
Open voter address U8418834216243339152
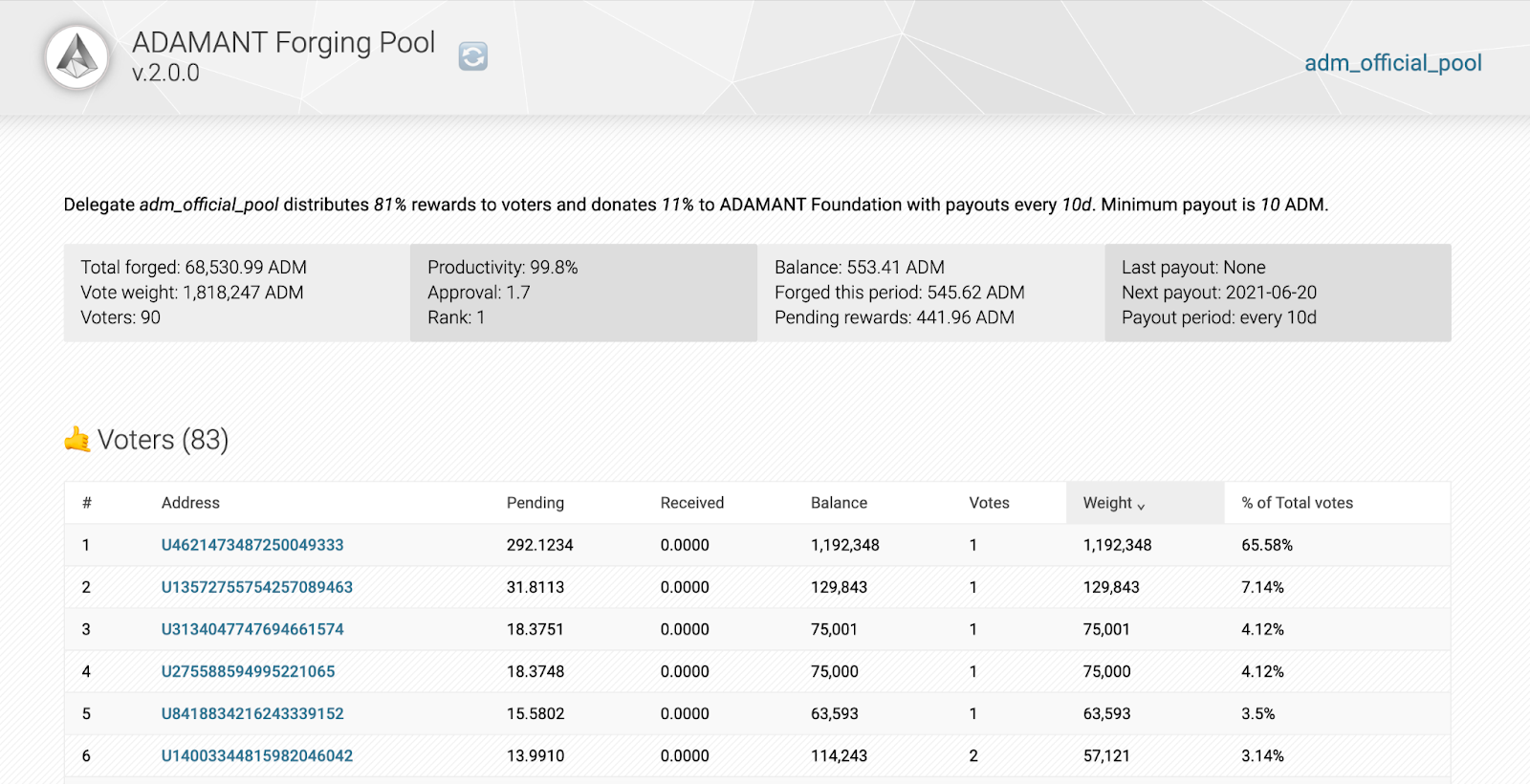(252, 713)
